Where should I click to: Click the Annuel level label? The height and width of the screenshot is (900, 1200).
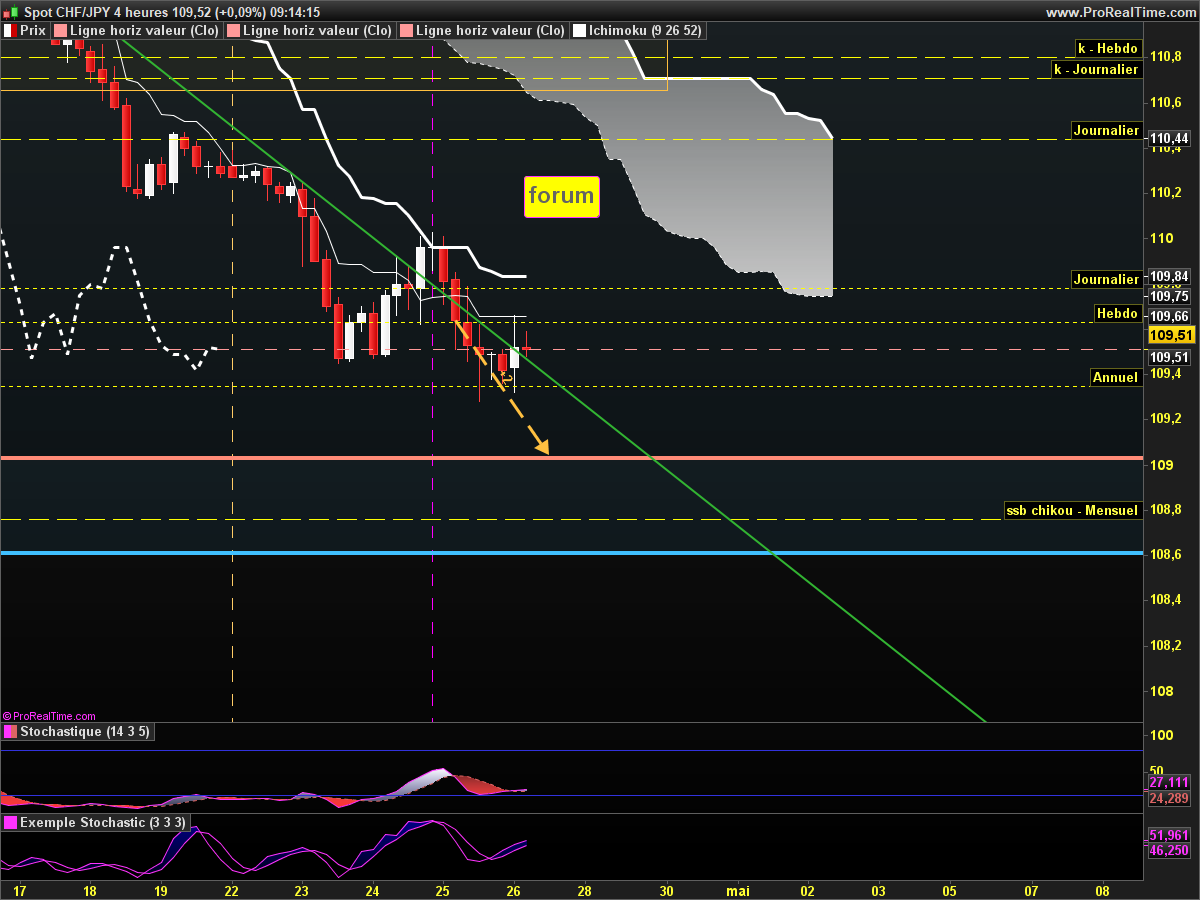1115,377
